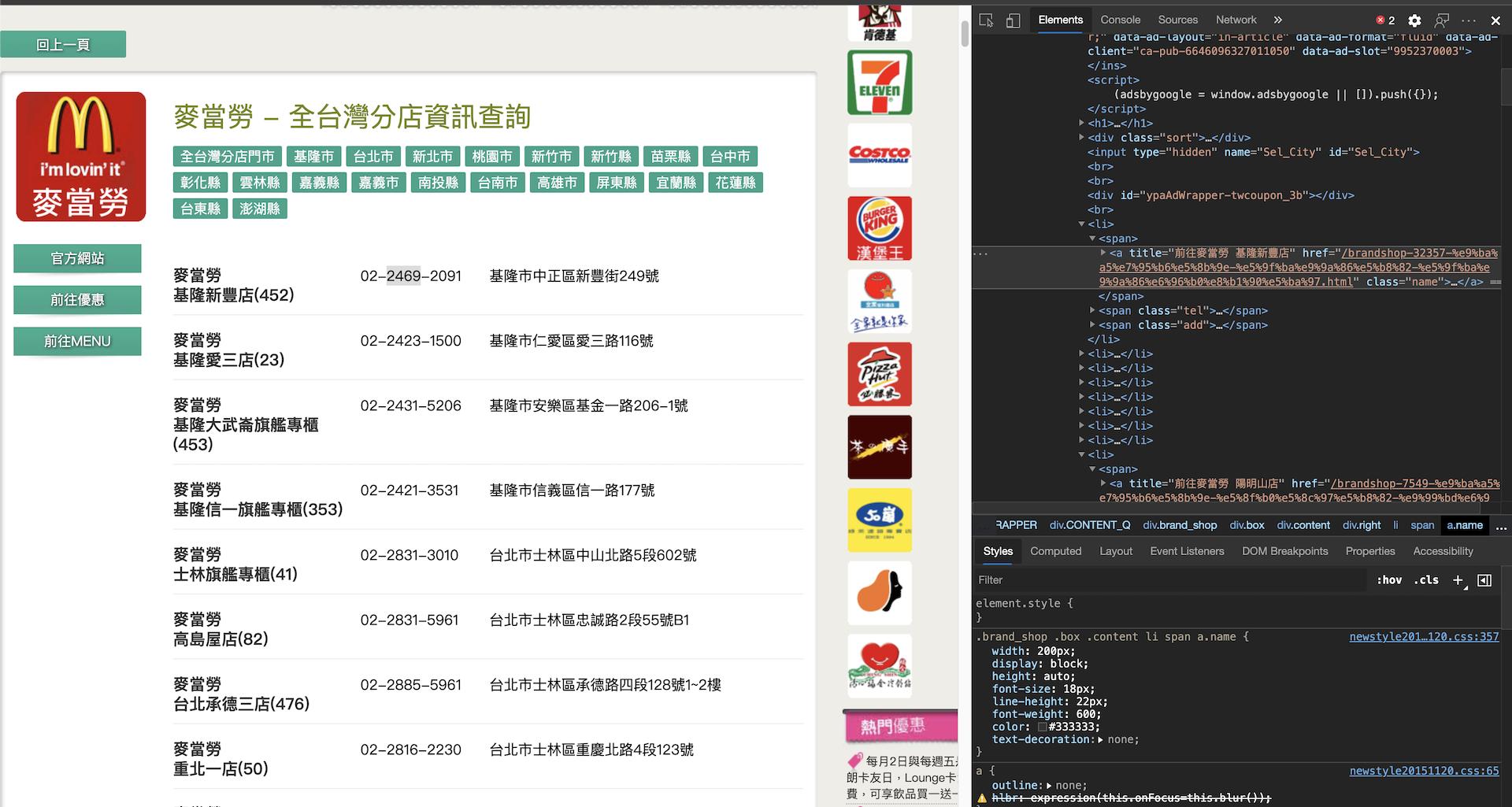
Task: Open the Costco Wholesale brand icon
Action: [x=880, y=155]
